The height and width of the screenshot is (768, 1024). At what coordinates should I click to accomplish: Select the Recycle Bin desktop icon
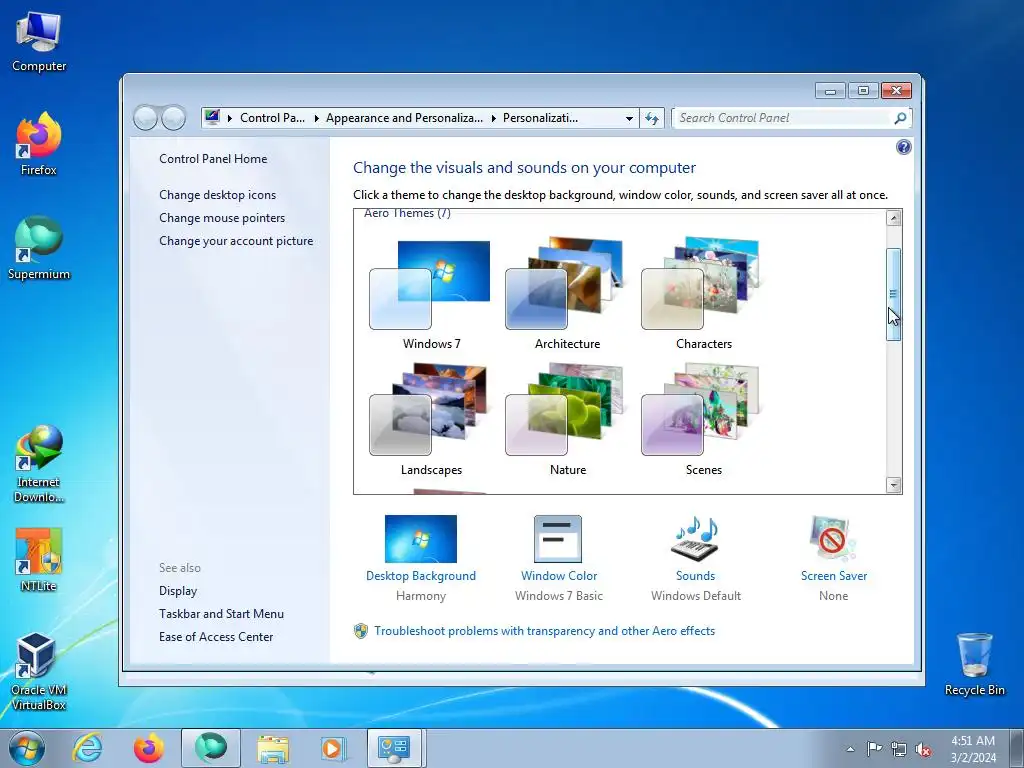[974, 664]
